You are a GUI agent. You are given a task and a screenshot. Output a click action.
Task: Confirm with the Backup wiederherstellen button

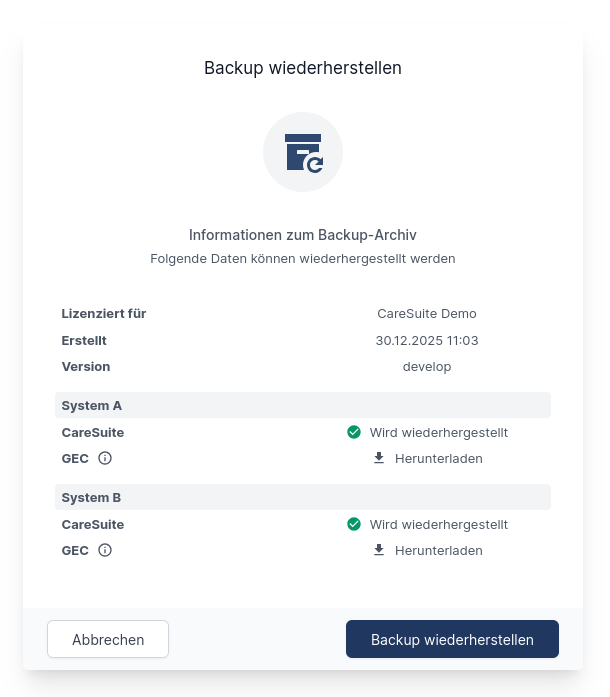click(452, 639)
